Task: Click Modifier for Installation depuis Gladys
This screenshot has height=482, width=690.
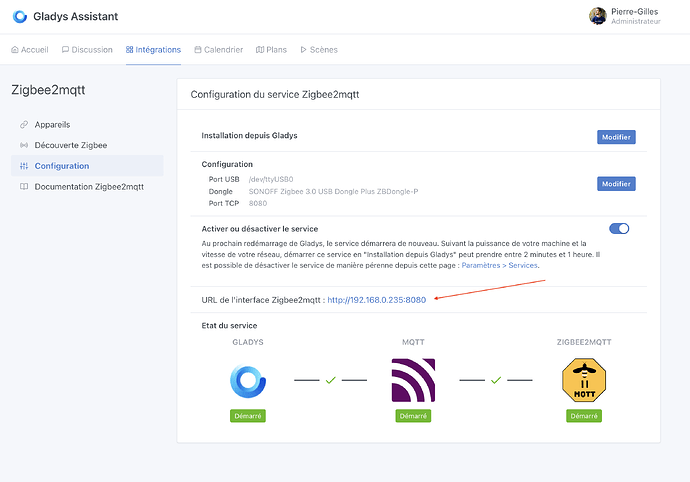Action: click(x=616, y=137)
